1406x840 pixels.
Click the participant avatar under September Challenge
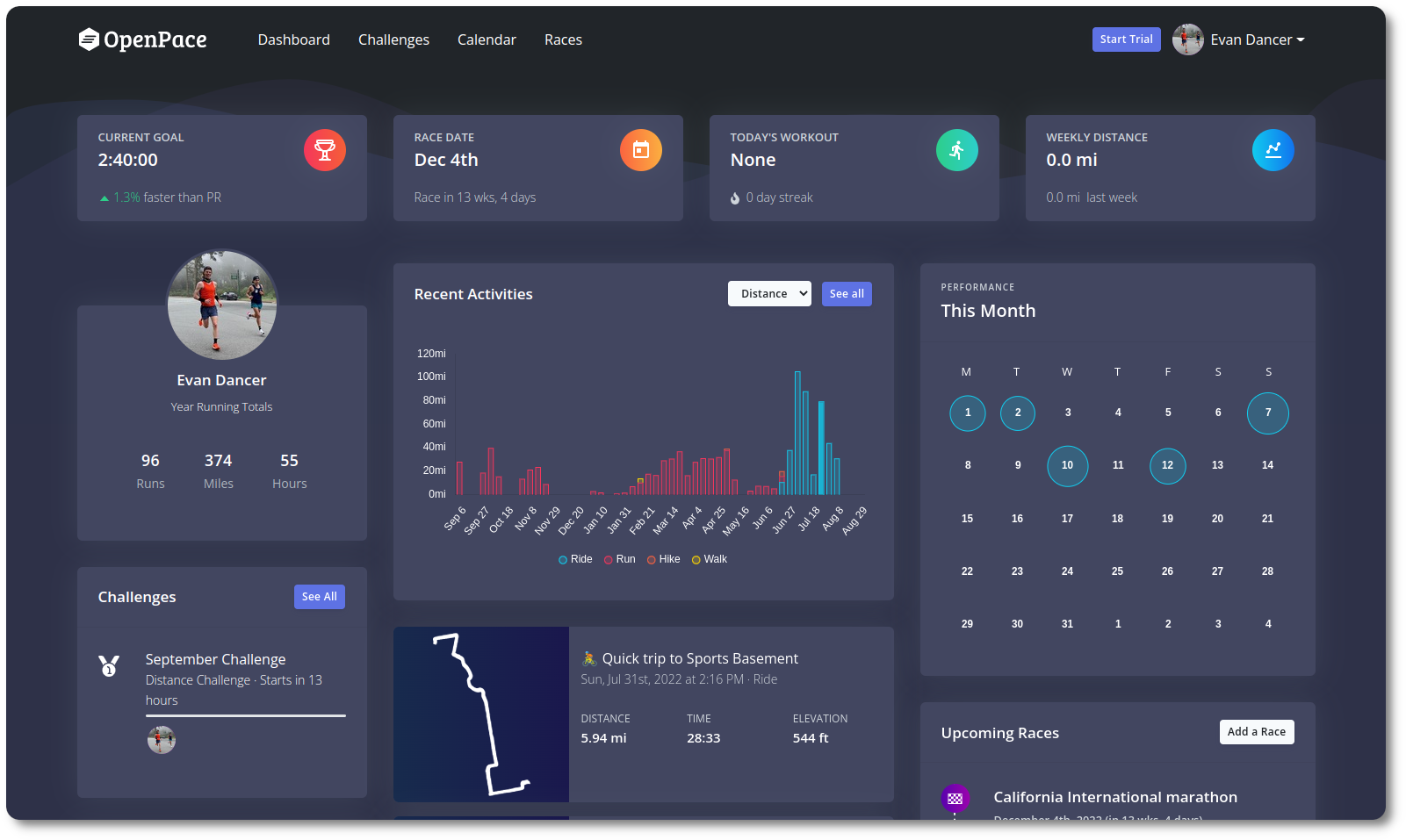click(x=162, y=740)
